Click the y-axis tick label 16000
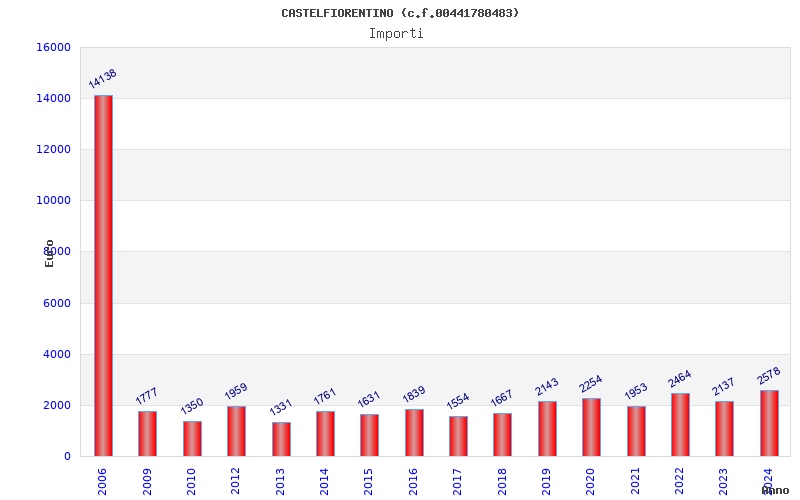 [54, 47]
